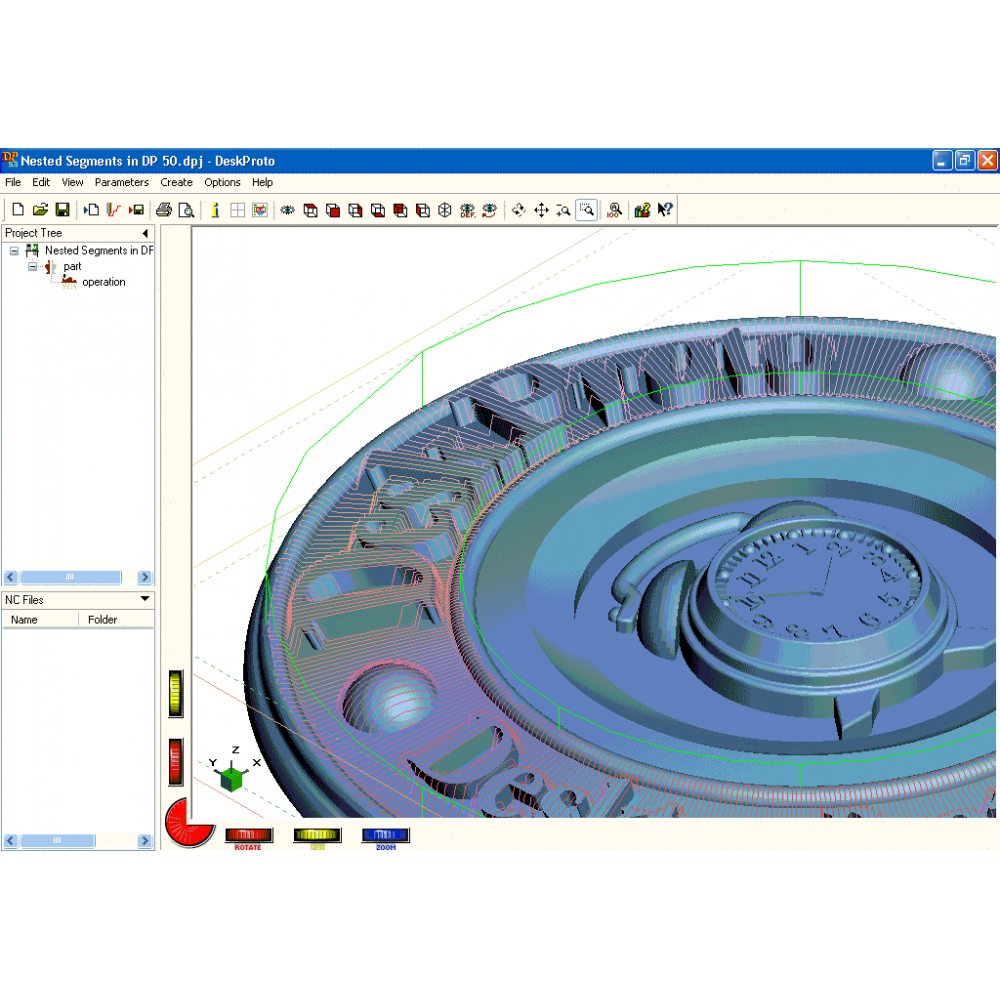This screenshot has height=1000, width=1000.
Task: Show geometry information with the yellow i icon
Action: coord(215,209)
